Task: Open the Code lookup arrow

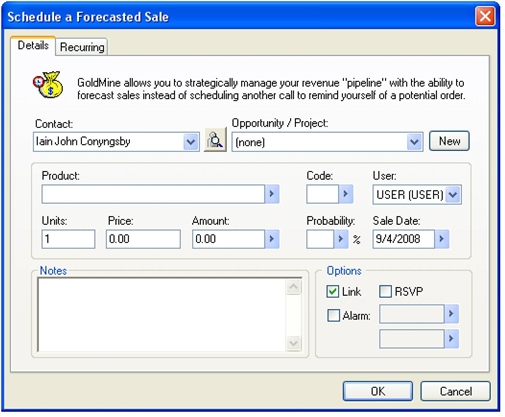Action: 346,194
